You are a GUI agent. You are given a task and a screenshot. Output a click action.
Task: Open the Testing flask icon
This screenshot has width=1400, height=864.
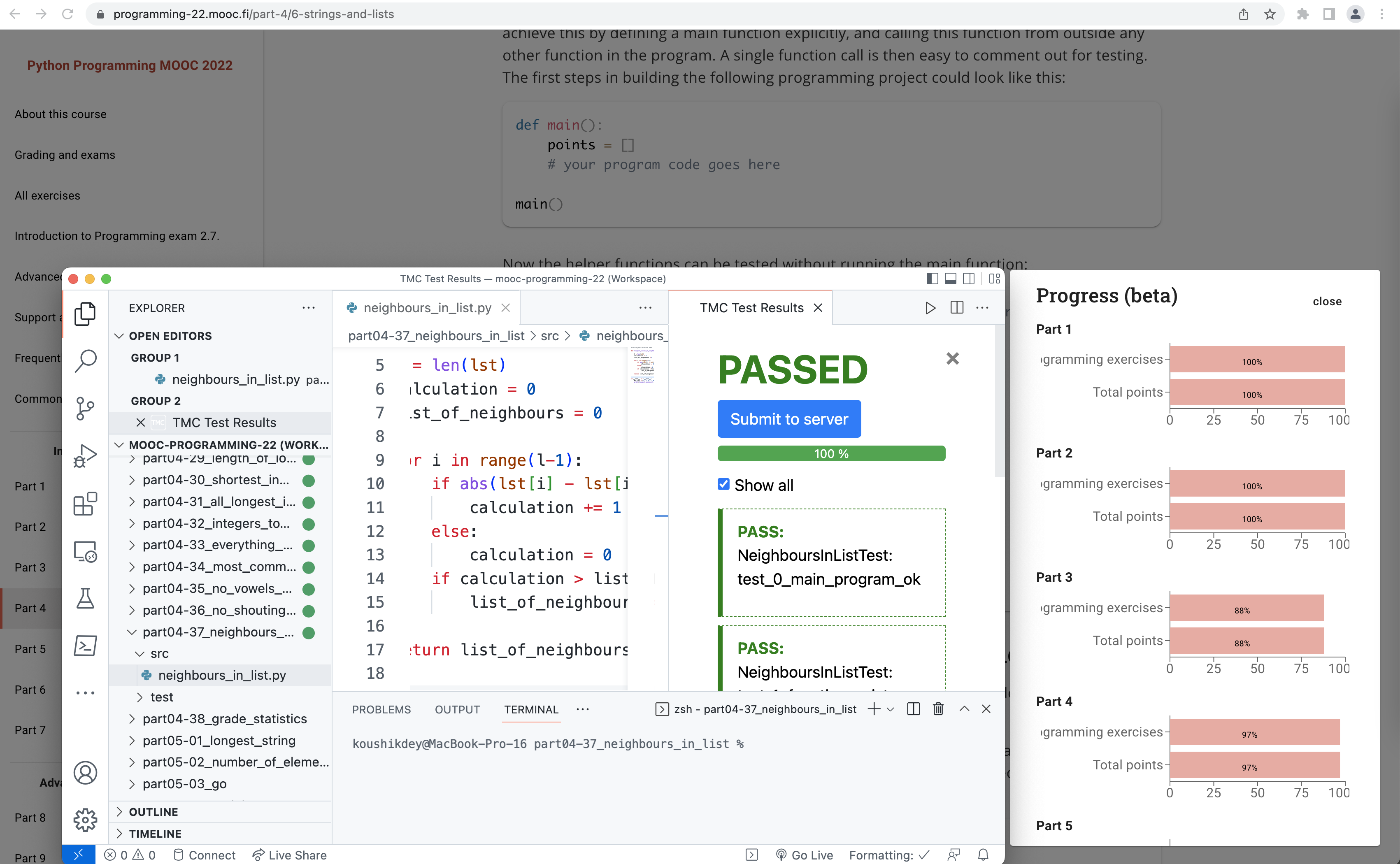coord(85,598)
